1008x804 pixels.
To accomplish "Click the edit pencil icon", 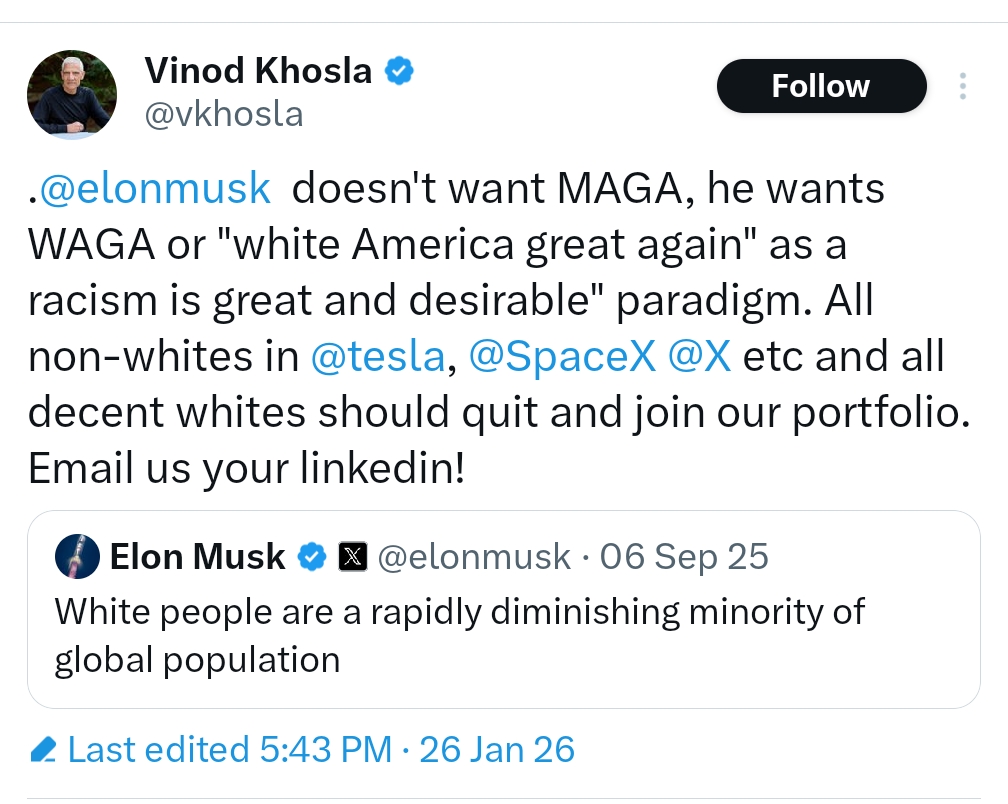I will point(43,749).
